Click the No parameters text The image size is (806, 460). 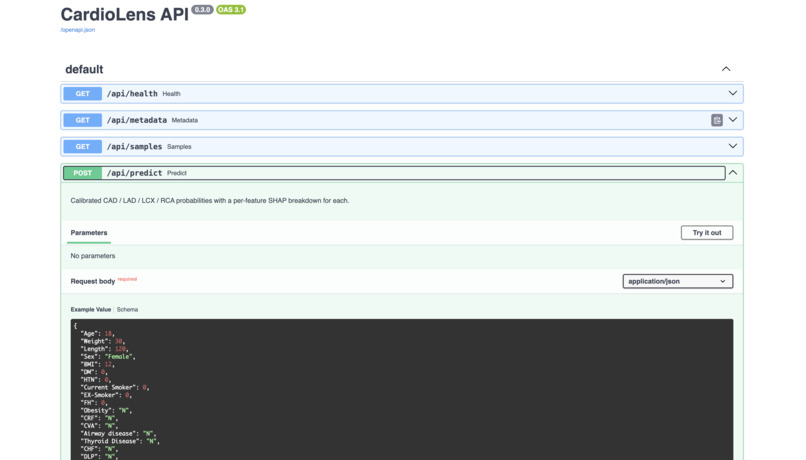[x=93, y=255]
